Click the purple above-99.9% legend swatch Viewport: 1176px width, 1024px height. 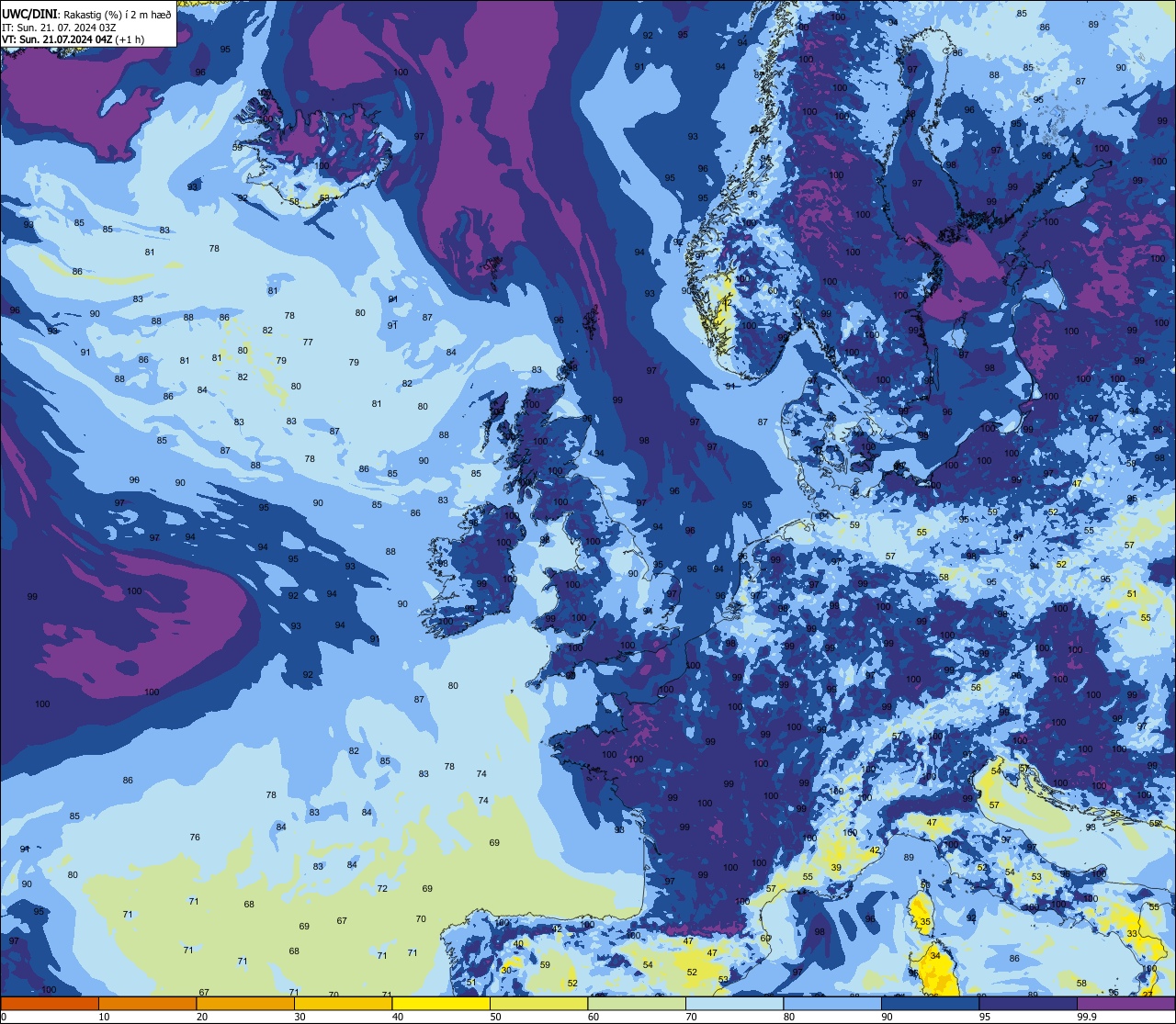pyautogui.click(x=1126, y=1003)
